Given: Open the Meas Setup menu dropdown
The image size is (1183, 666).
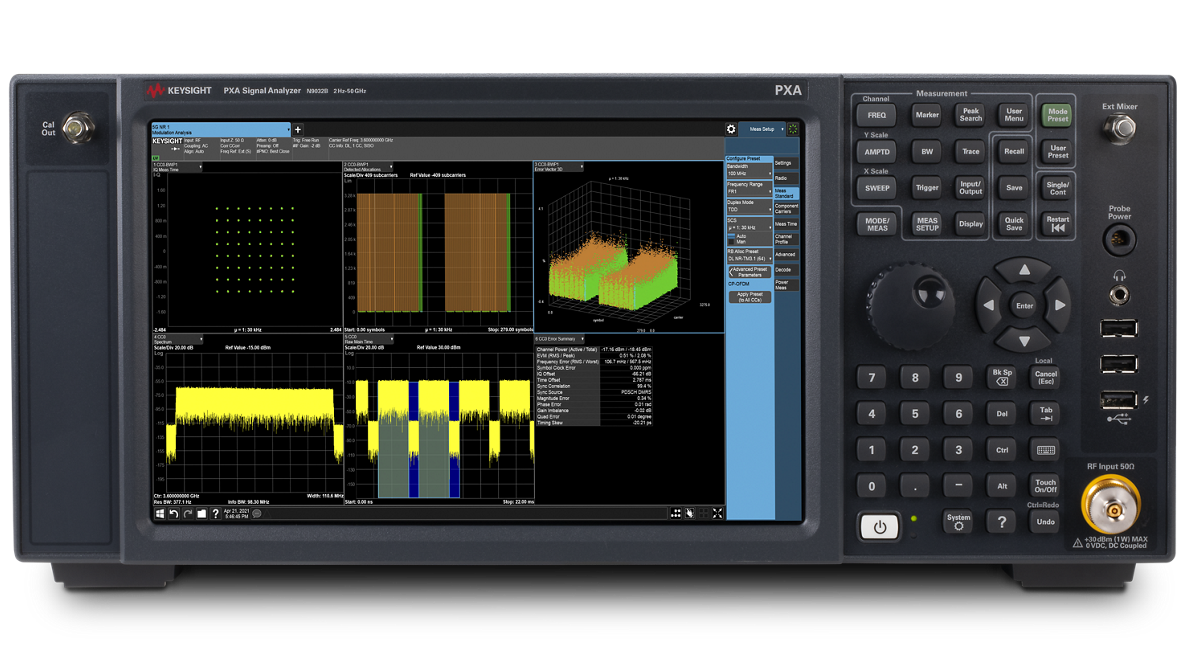Looking at the screenshot, I should coord(764,129).
